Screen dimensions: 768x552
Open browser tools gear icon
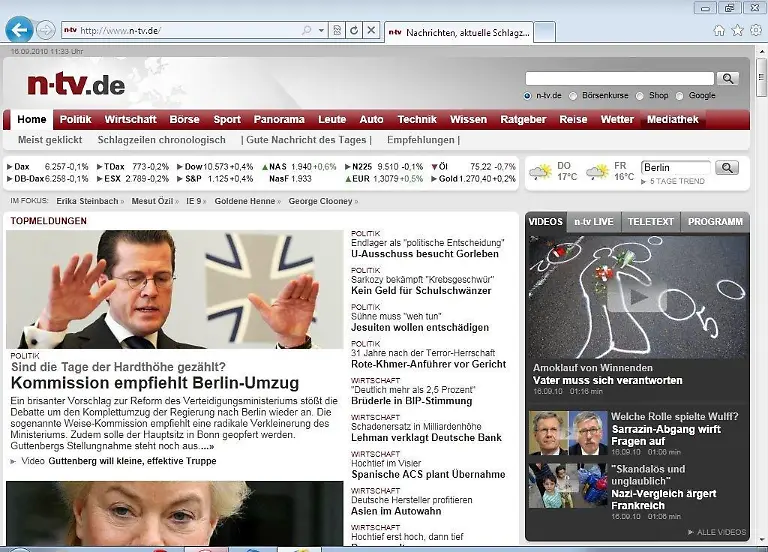click(755, 30)
